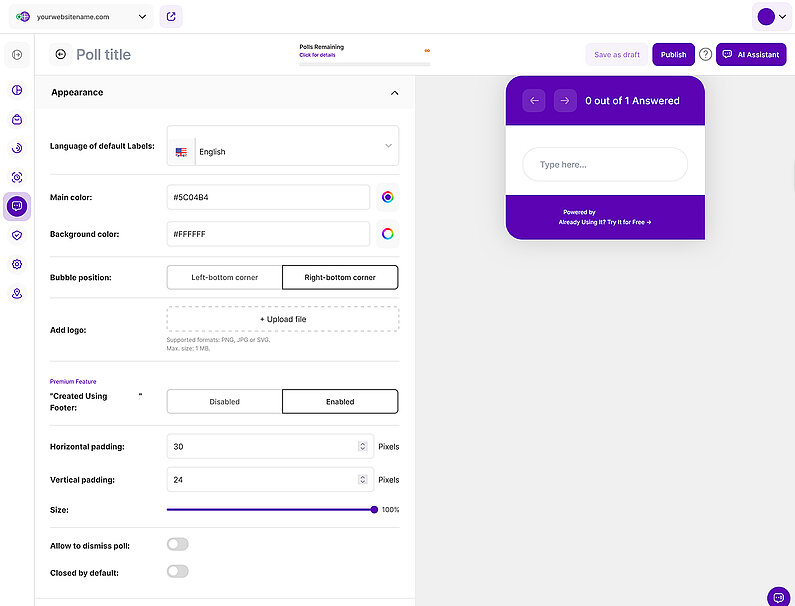Open the focus target sidebar icon
The width and height of the screenshot is (795, 606).
[x=17, y=177]
